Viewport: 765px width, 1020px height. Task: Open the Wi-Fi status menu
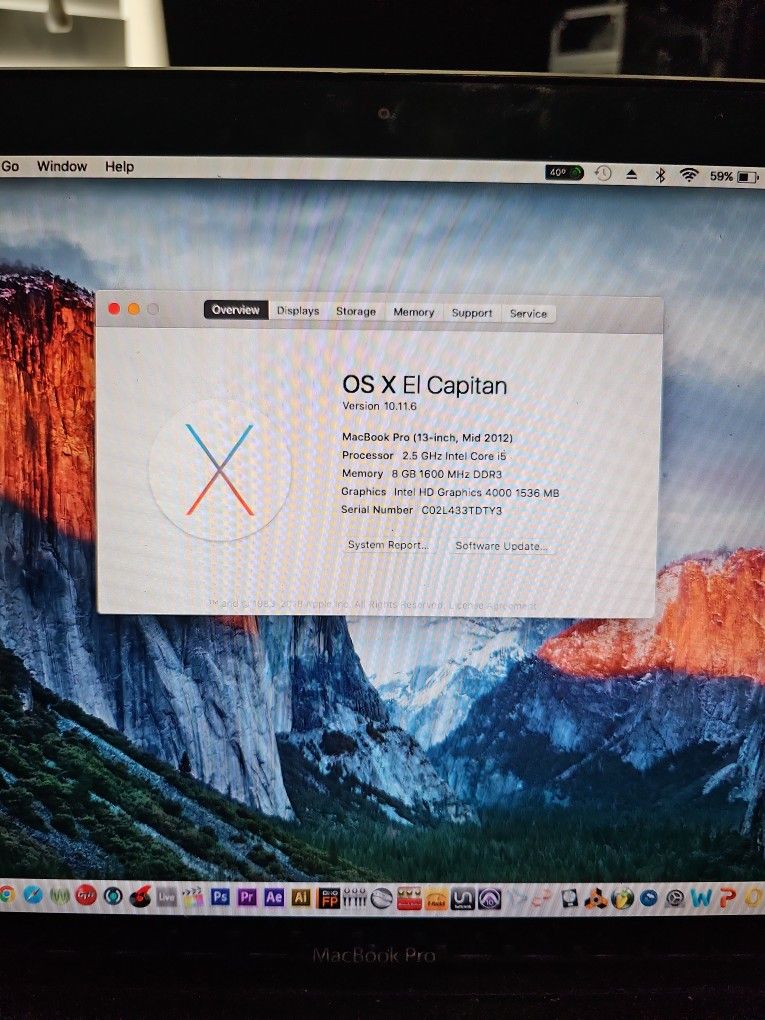click(689, 175)
